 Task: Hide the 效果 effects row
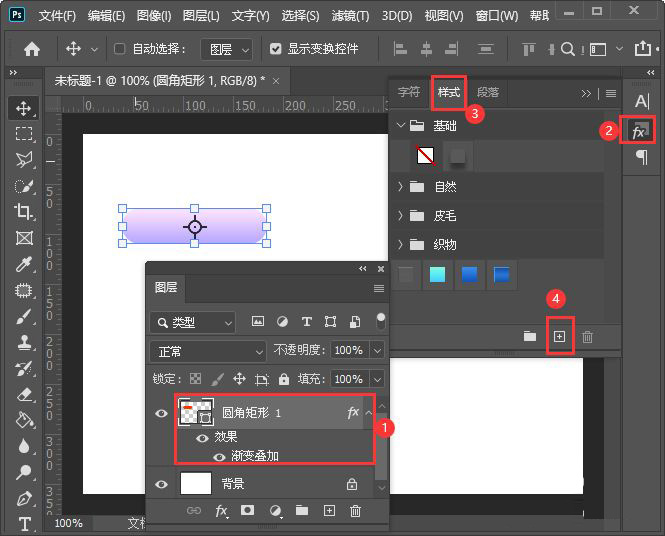coord(202,438)
